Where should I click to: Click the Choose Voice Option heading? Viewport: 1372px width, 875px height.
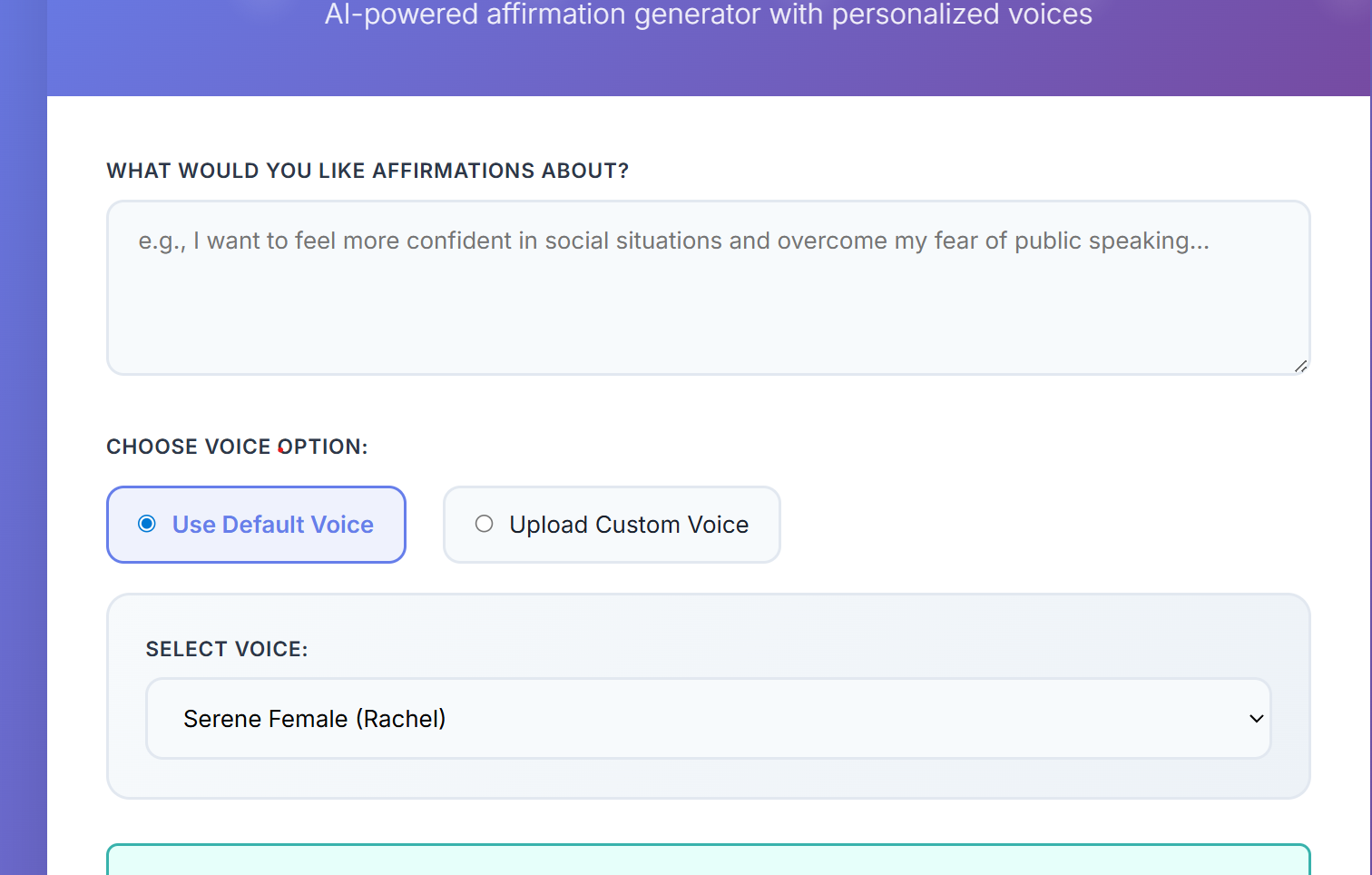click(x=237, y=447)
